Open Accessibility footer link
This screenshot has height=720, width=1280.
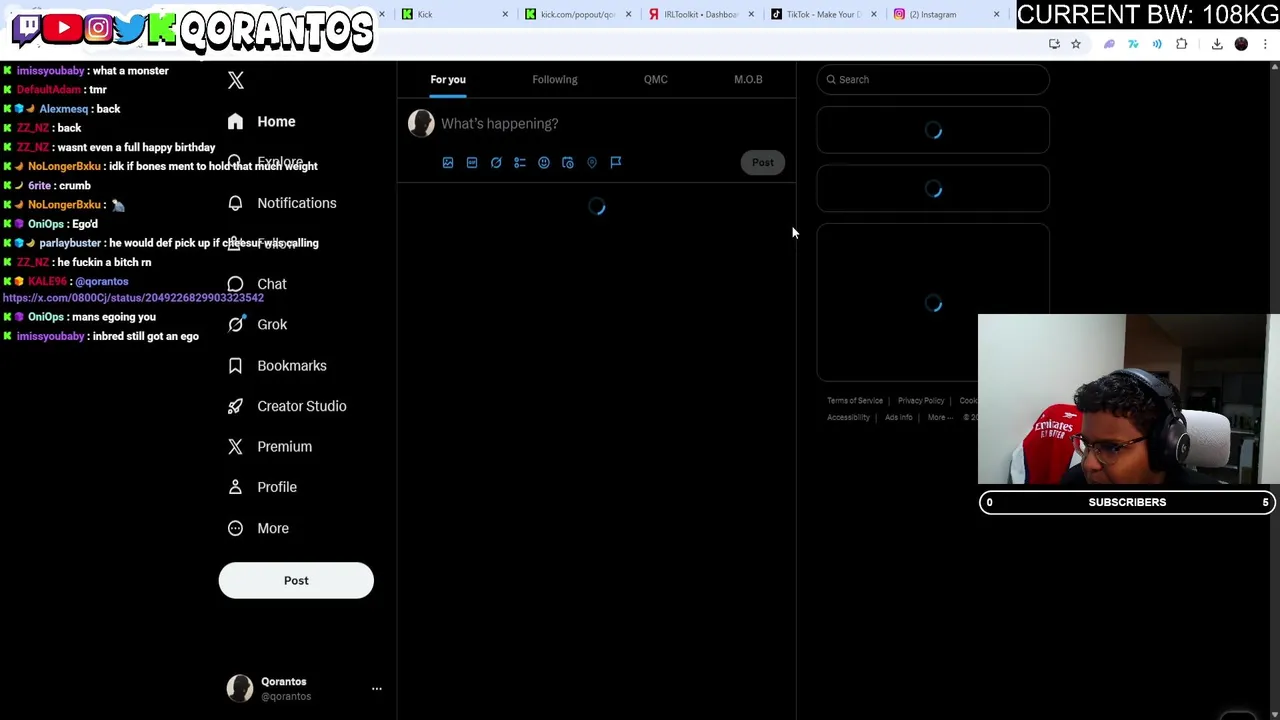tap(848, 418)
